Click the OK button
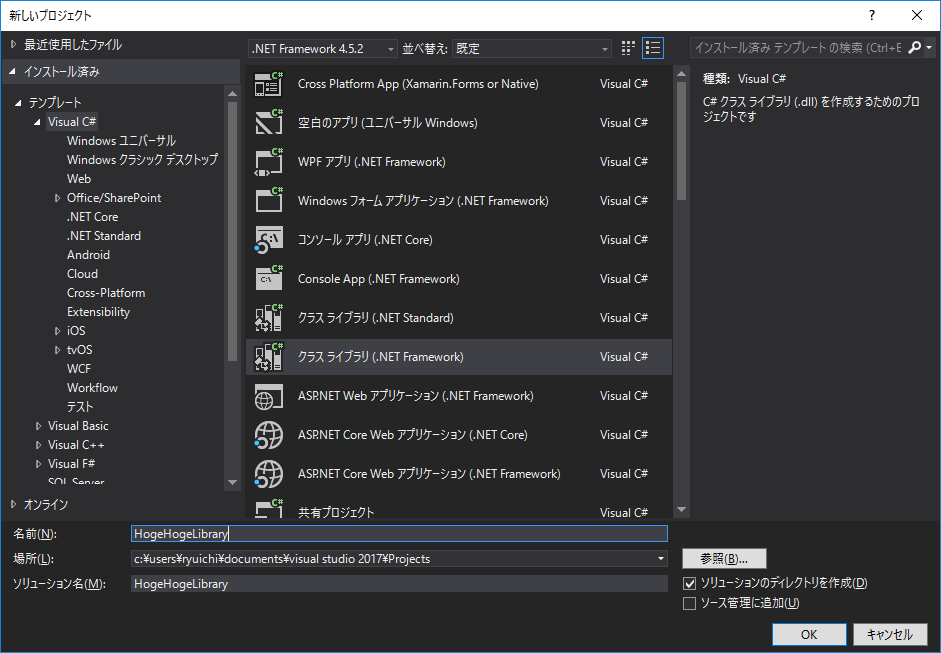This screenshot has height=653, width=941. coord(809,634)
